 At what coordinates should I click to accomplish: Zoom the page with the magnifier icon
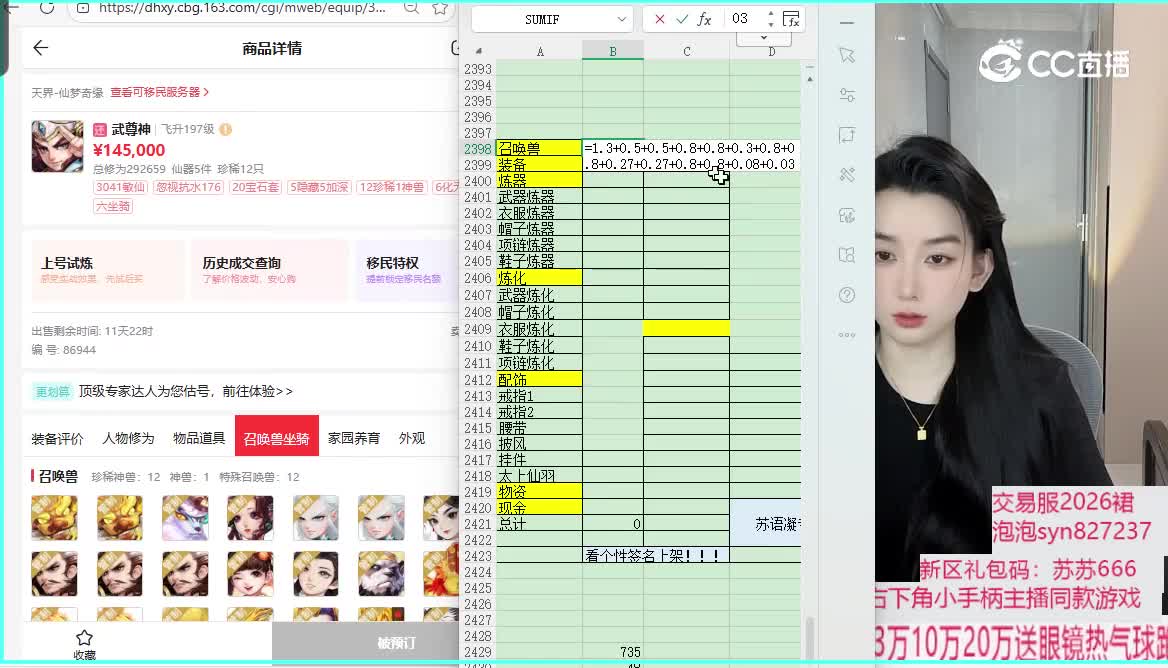[x=411, y=7]
